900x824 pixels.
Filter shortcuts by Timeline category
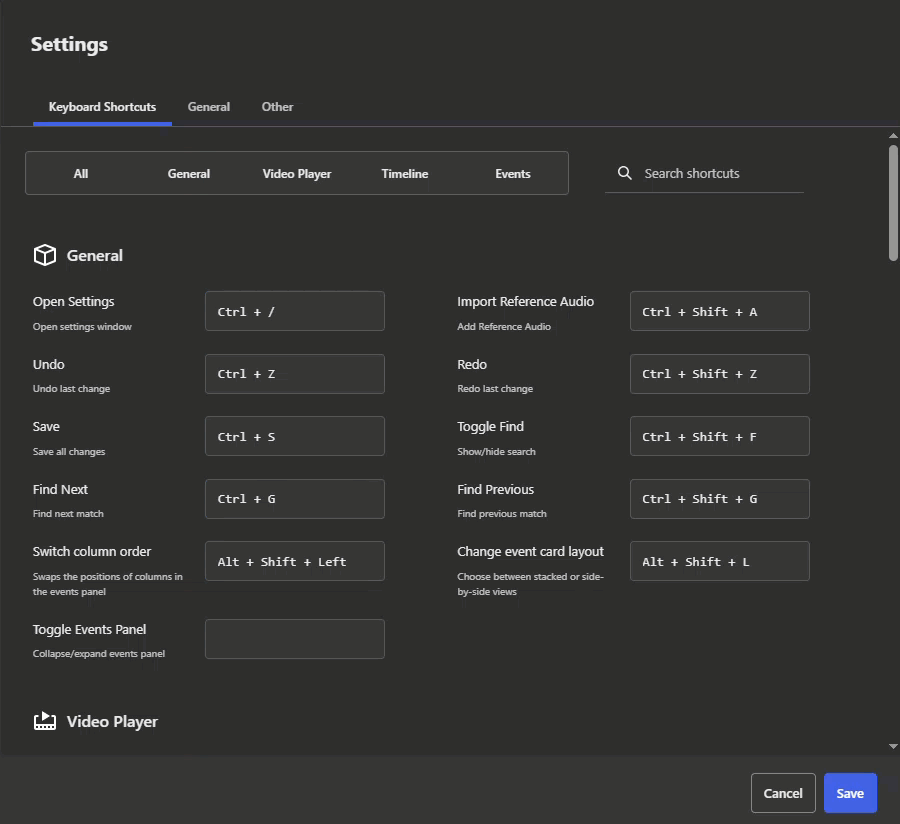(x=404, y=173)
